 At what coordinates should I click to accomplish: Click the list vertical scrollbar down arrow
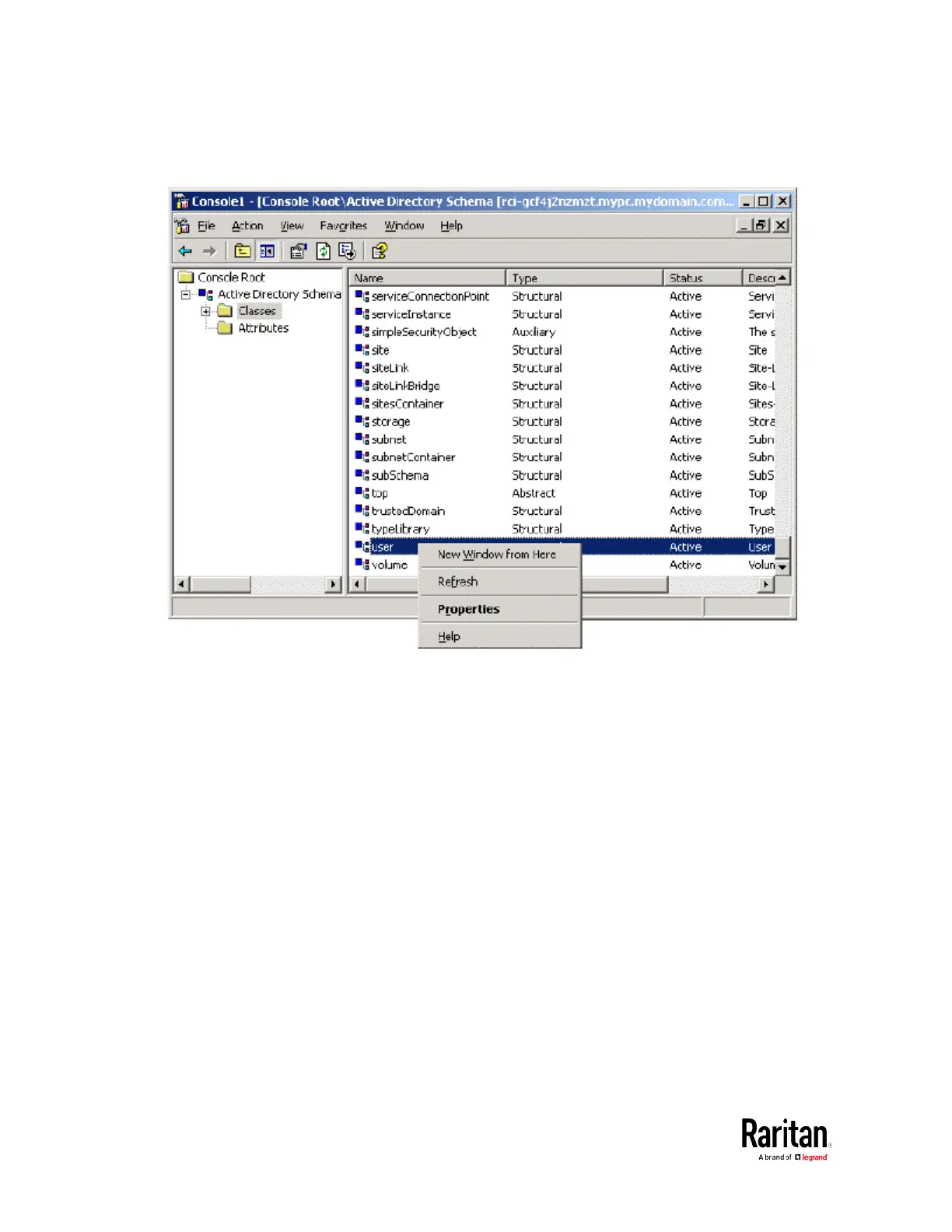pyautogui.click(x=782, y=568)
